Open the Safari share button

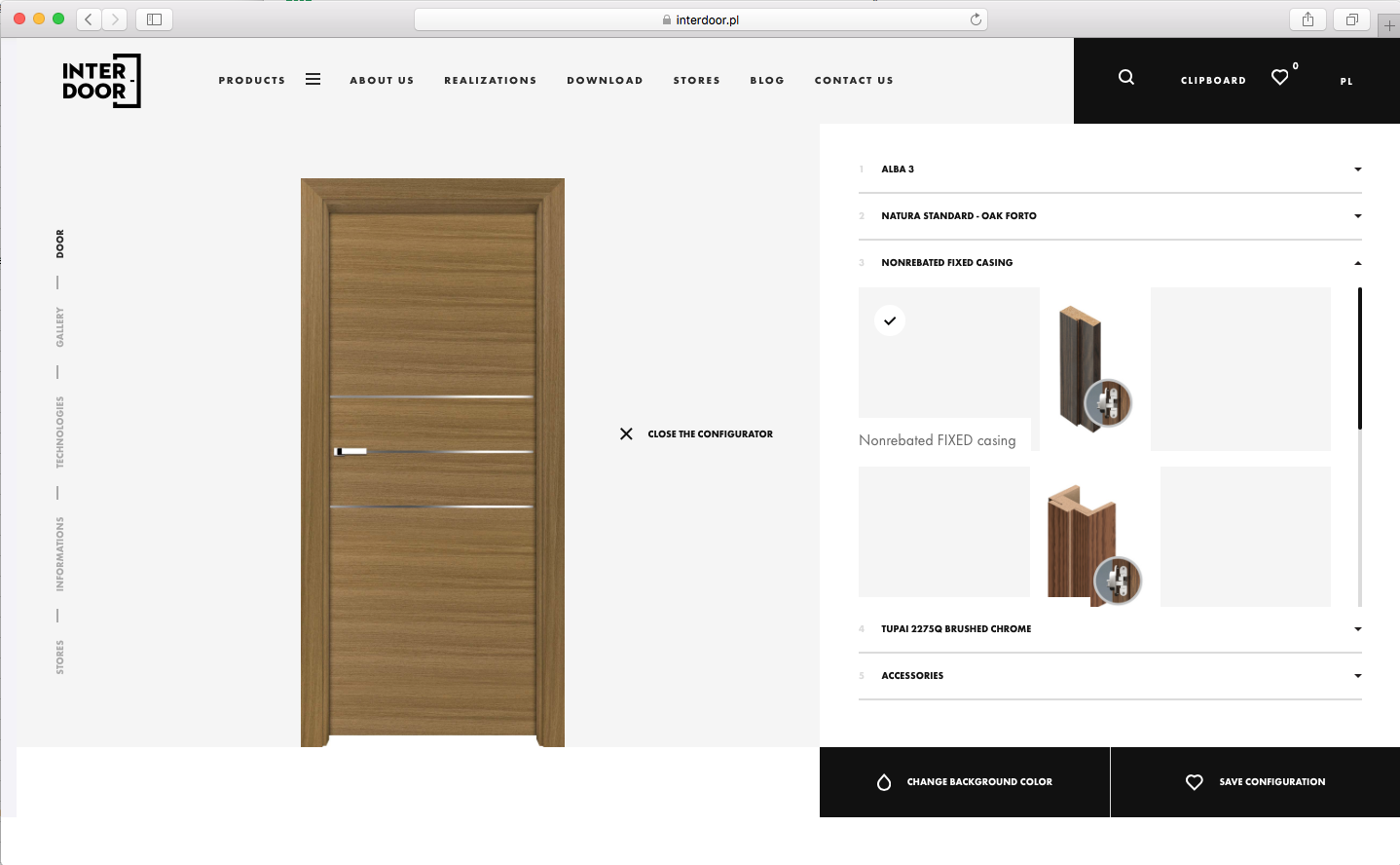[x=1308, y=19]
